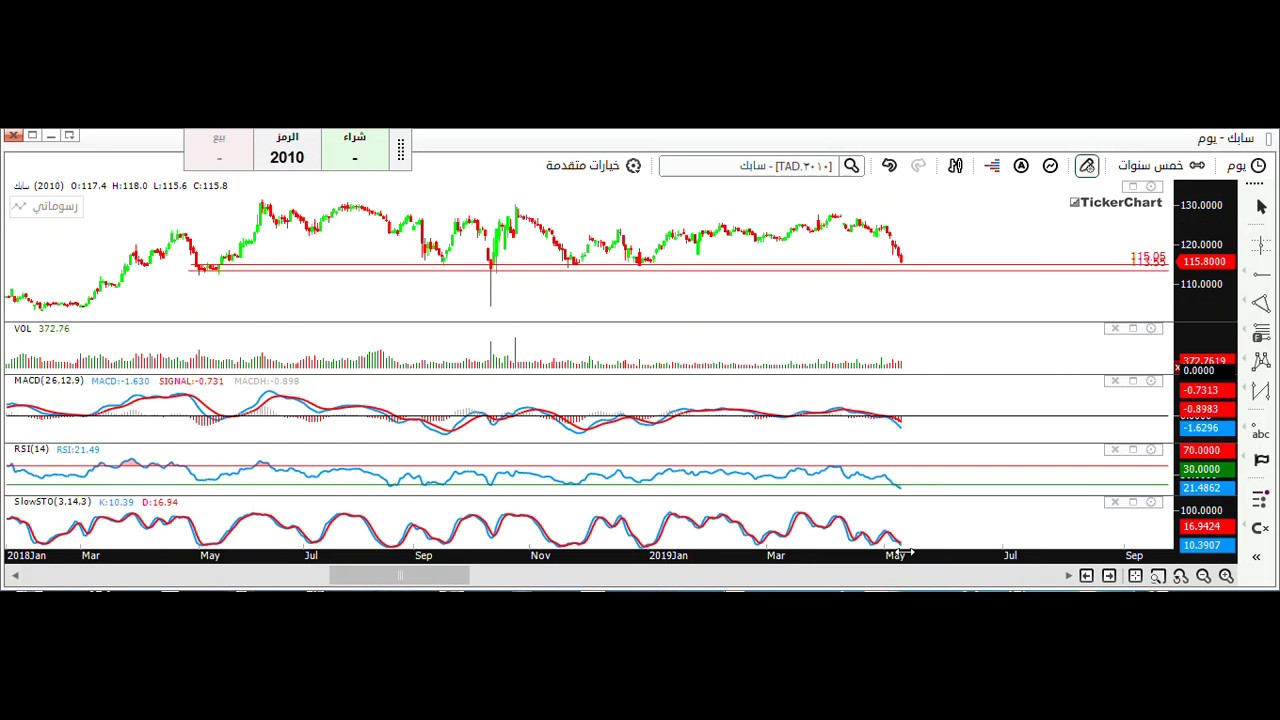Click the reset zoom magnifier icon
The image size is (1280, 720).
coord(1180,576)
